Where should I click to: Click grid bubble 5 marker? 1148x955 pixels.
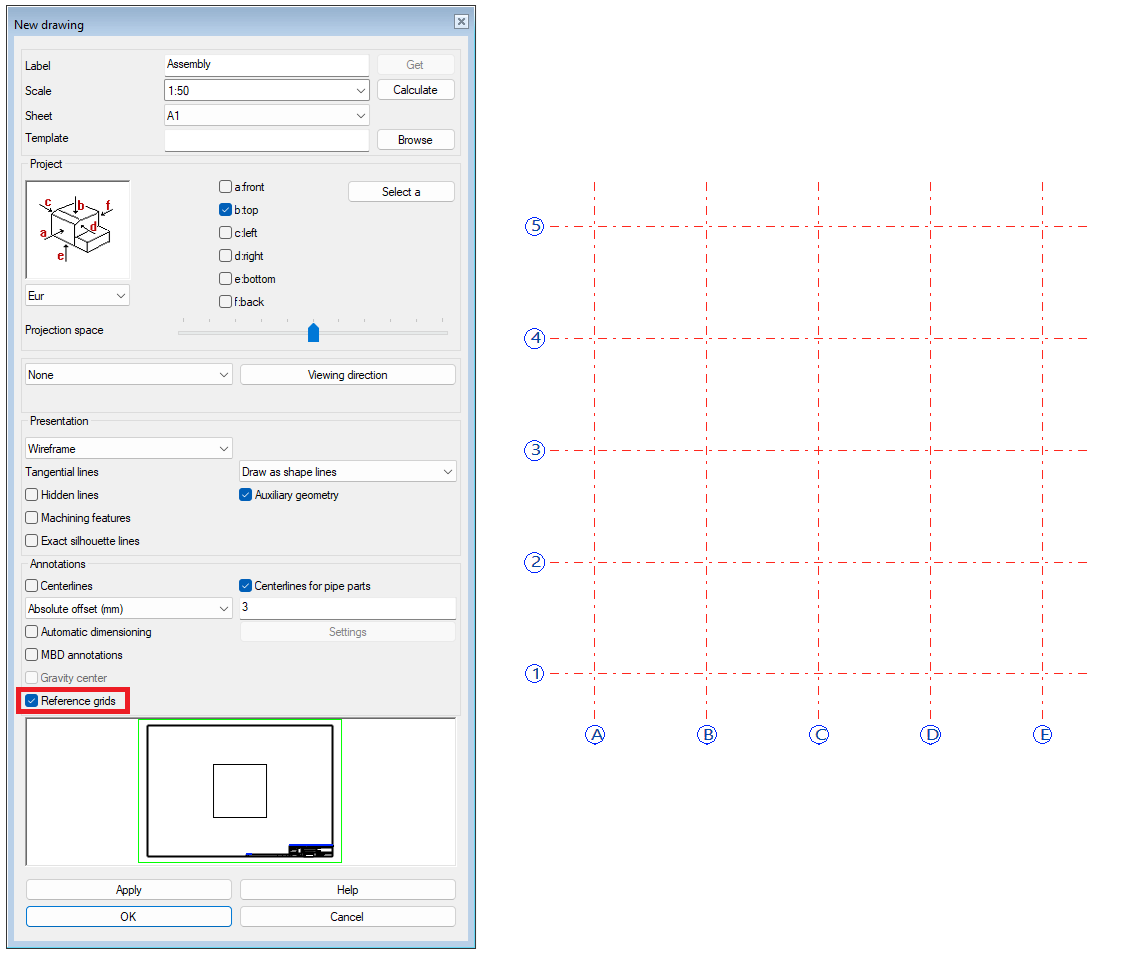tap(535, 226)
